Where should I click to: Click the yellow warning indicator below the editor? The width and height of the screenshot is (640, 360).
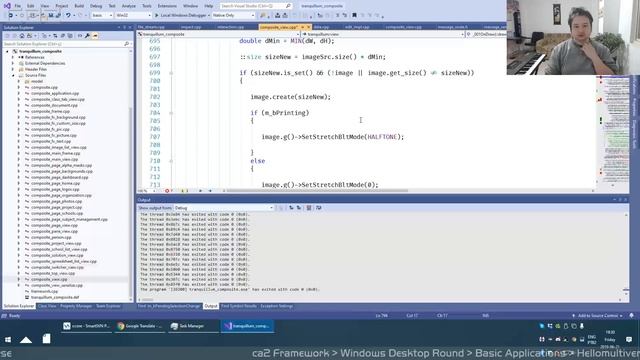pyautogui.click(x=184, y=191)
